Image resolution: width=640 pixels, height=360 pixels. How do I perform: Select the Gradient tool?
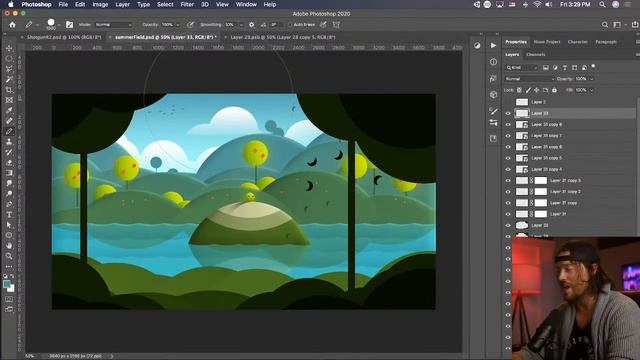point(9,173)
